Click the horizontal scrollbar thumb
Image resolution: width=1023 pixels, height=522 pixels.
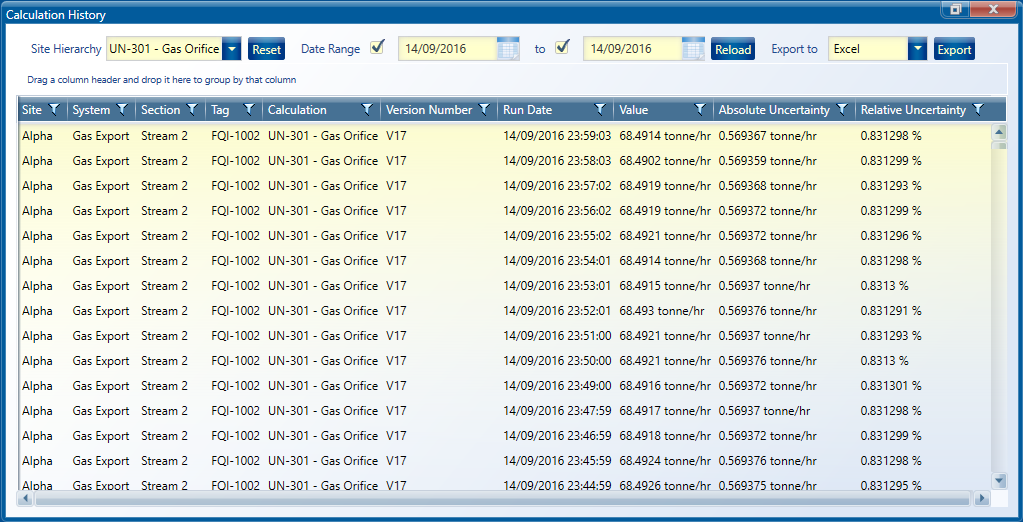tap(502, 499)
